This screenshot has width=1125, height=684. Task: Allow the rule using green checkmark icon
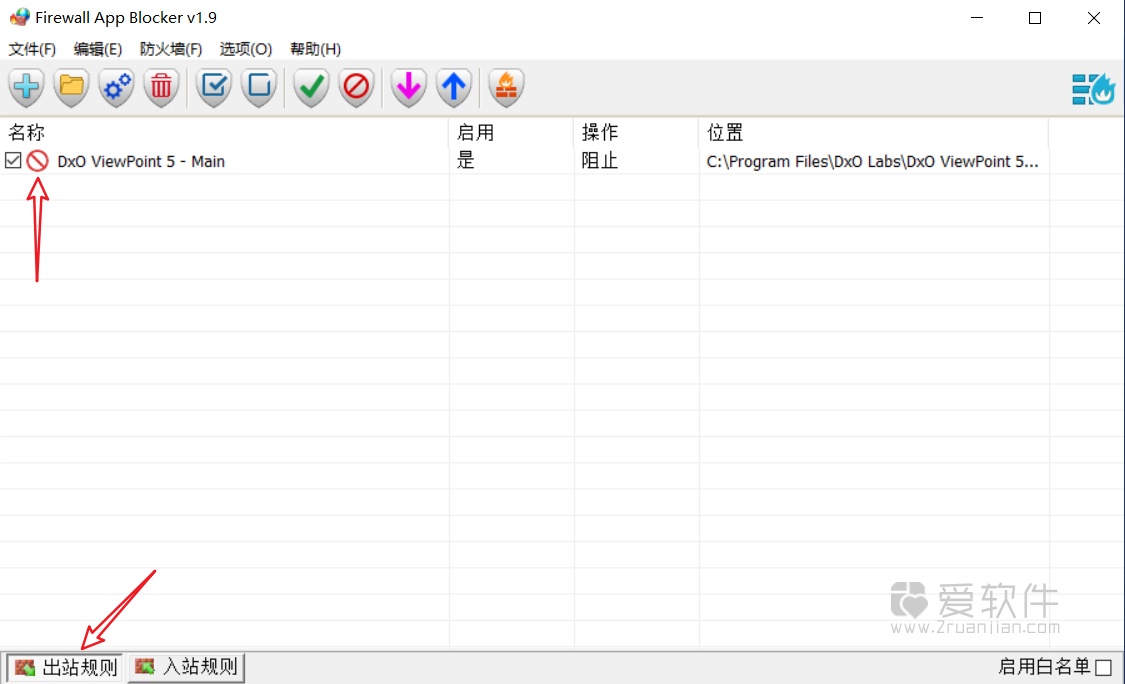310,87
